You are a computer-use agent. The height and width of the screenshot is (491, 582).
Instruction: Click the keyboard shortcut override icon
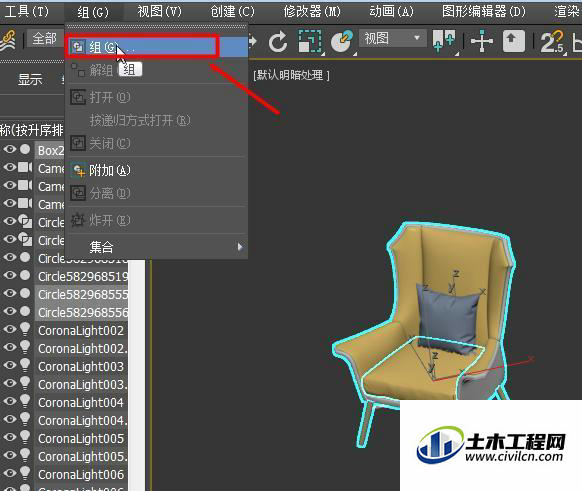click(514, 41)
